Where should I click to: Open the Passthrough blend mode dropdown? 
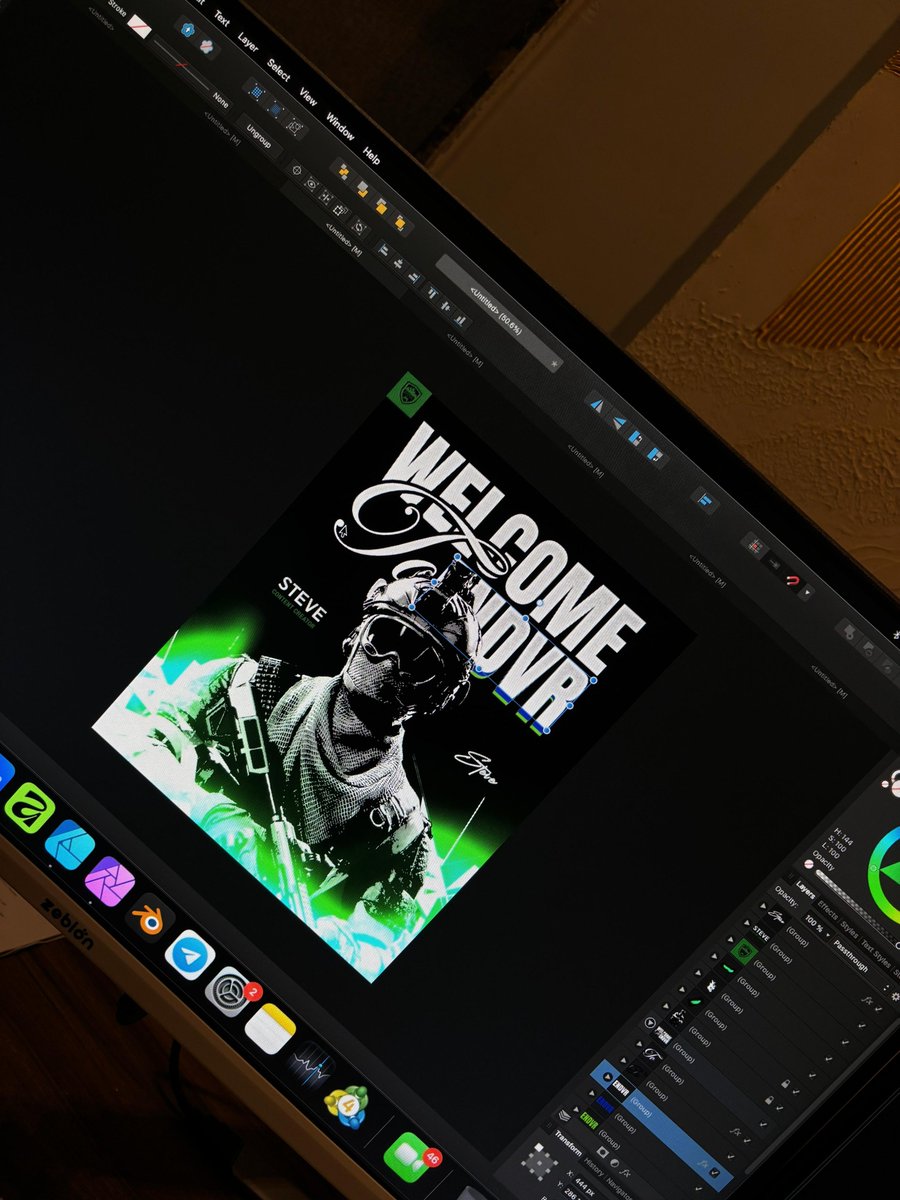(x=856, y=956)
